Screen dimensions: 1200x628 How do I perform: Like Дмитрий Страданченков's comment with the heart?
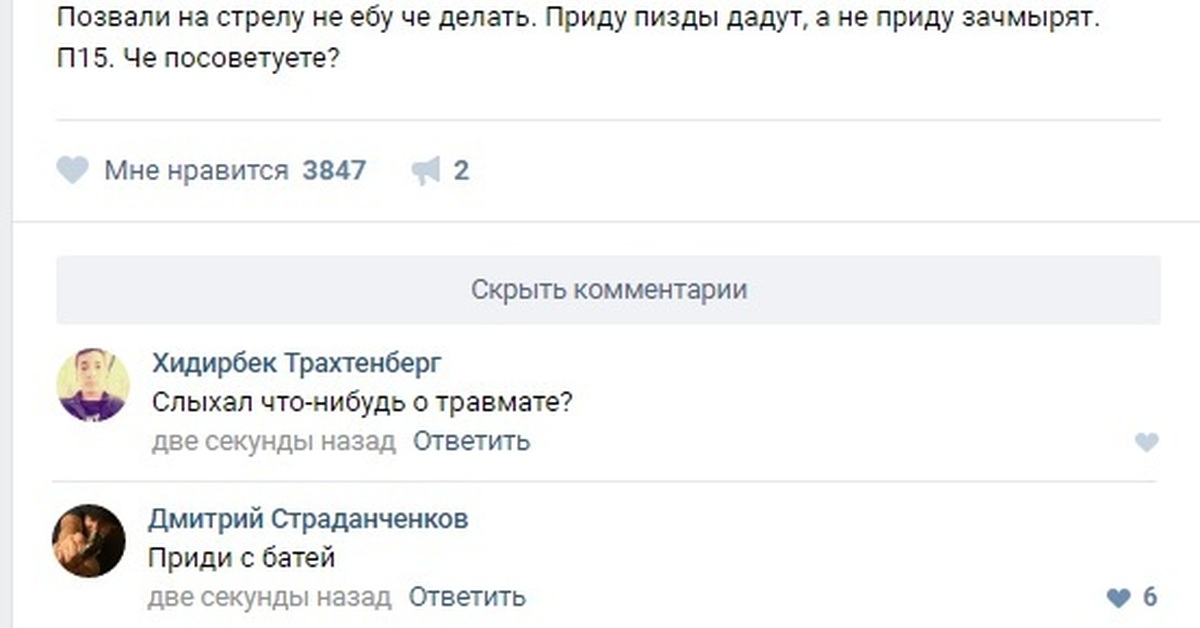click(x=1119, y=598)
